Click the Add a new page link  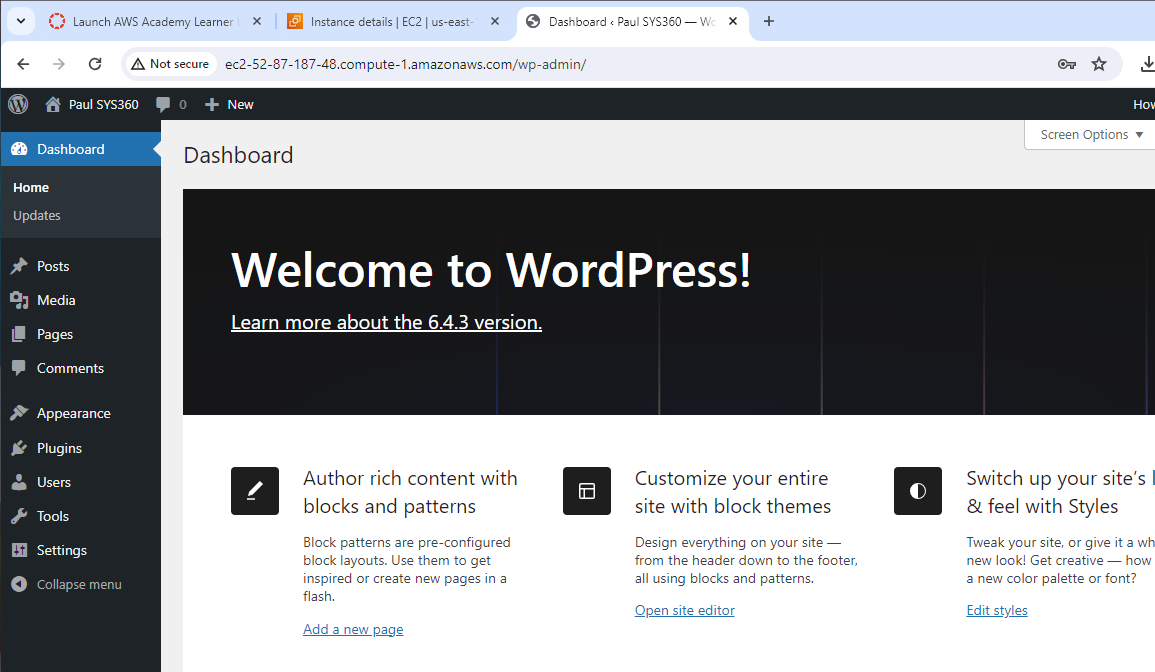click(x=353, y=629)
